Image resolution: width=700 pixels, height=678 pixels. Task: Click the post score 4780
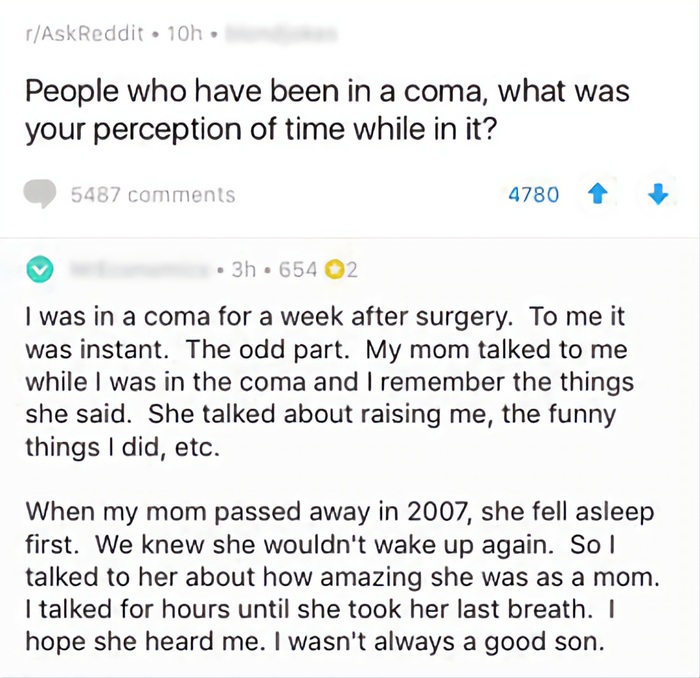click(x=533, y=195)
